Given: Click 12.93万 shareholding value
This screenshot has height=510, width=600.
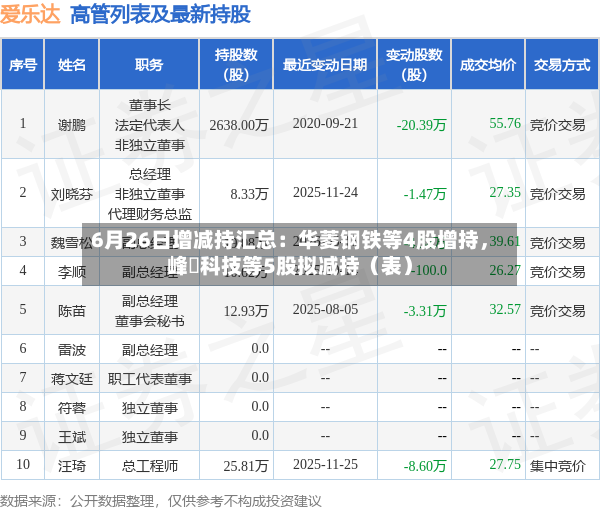Looking at the screenshot, I should tap(246, 311).
